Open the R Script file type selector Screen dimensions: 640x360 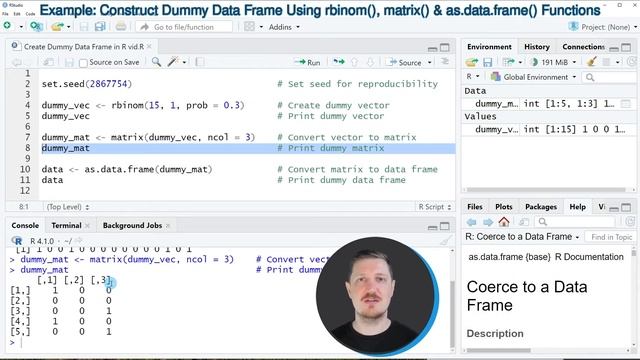click(435, 207)
